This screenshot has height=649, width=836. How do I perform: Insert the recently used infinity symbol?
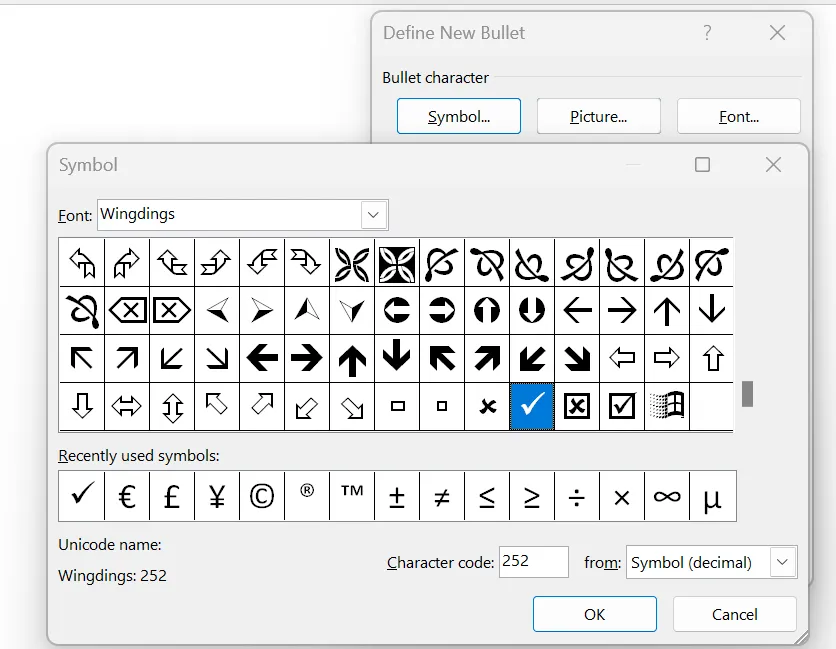[x=667, y=496]
